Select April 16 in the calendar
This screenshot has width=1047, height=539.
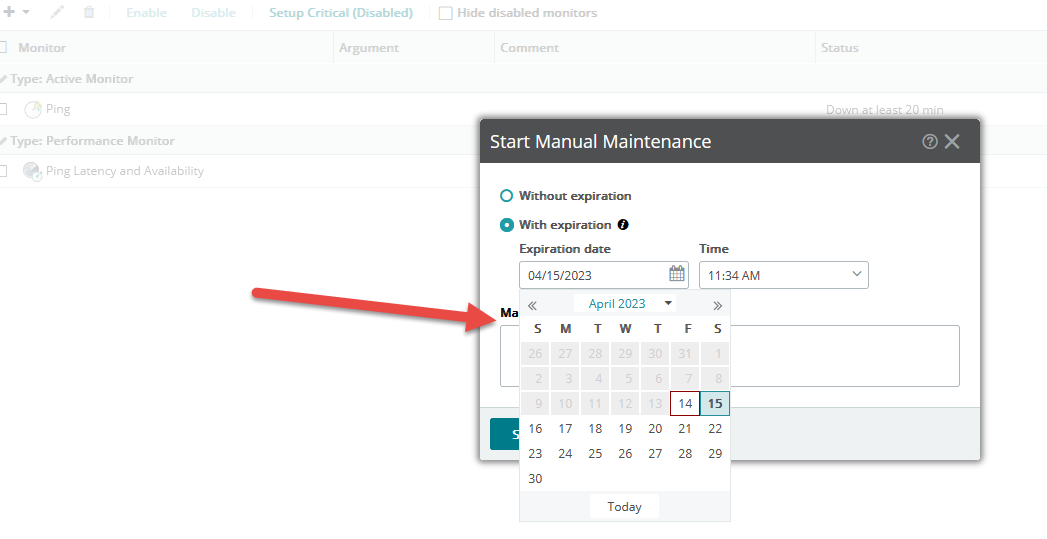536,429
